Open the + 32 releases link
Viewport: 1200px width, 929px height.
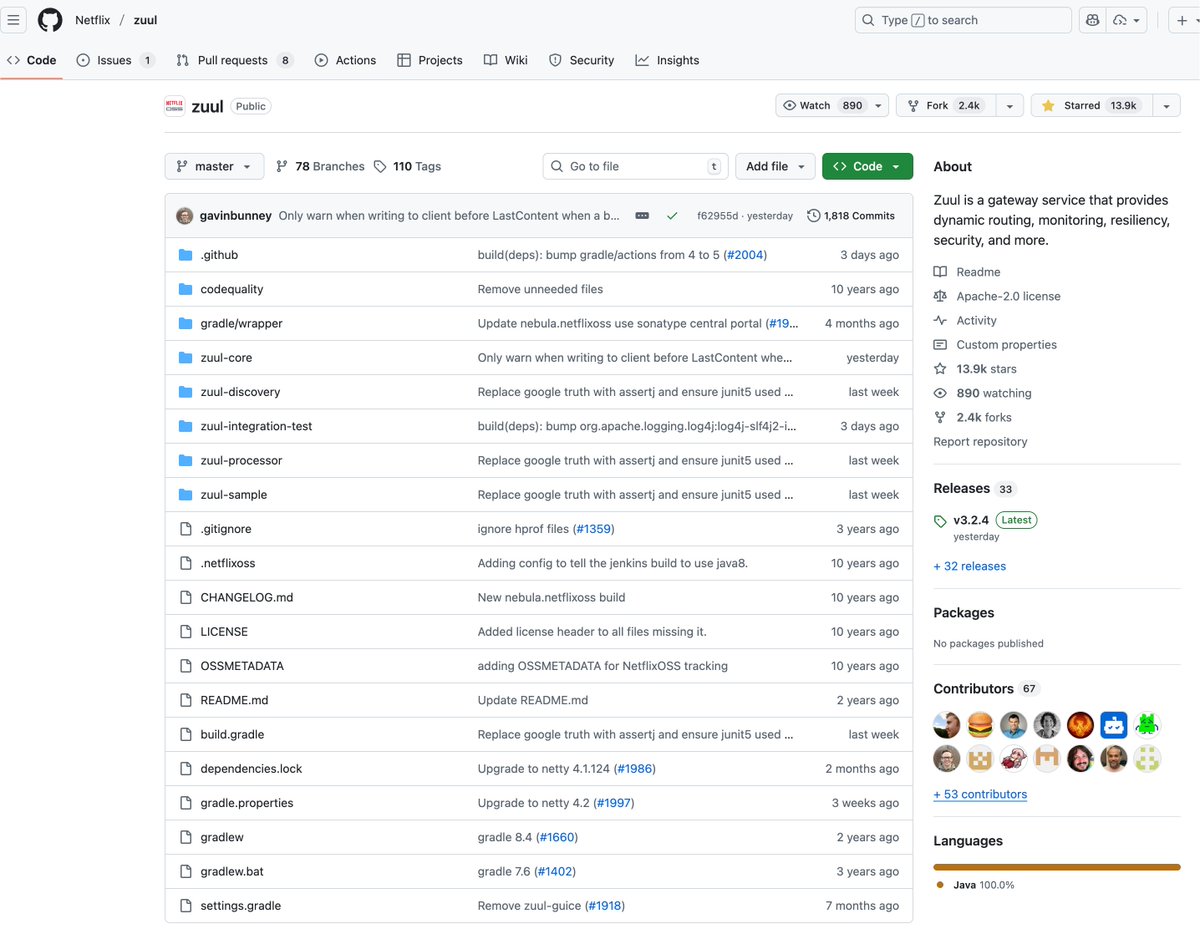tap(970, 566)
